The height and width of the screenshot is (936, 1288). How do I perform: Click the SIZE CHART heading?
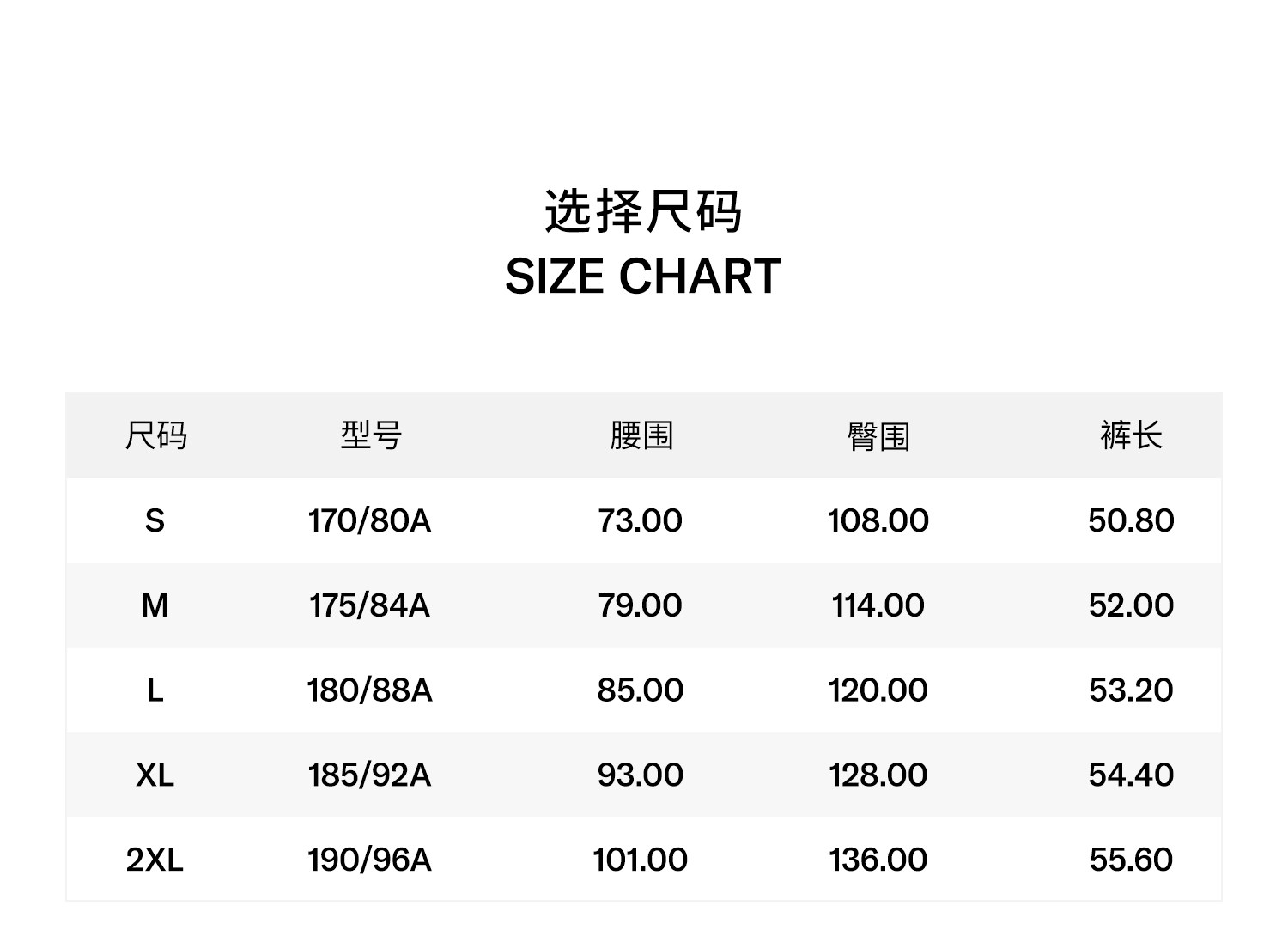[643, 277]
